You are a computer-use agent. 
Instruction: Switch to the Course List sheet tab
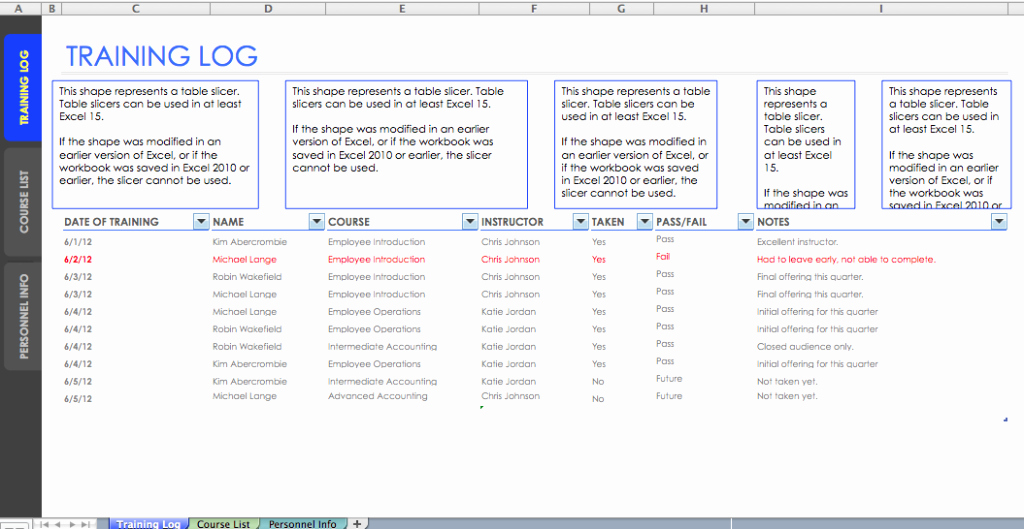click(223, 524)
